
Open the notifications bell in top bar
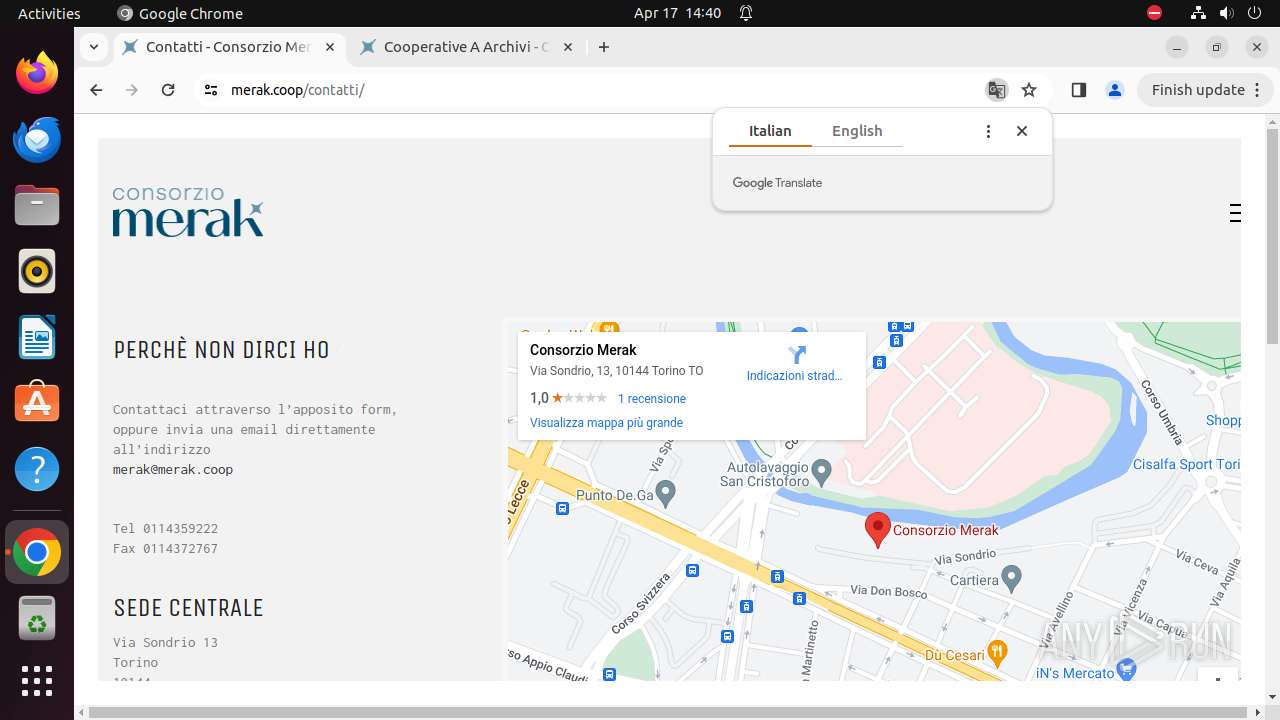745,13
